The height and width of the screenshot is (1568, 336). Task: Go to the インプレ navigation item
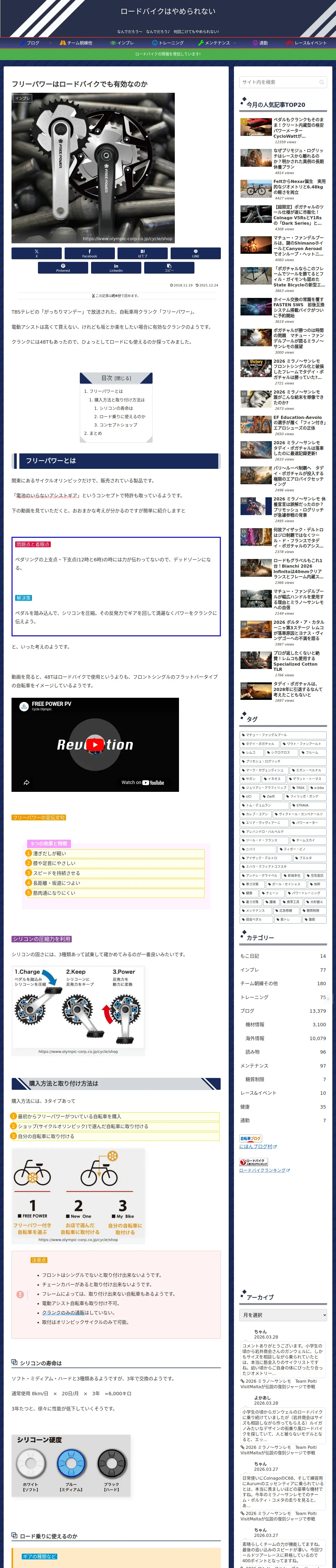tap(121, 43)
